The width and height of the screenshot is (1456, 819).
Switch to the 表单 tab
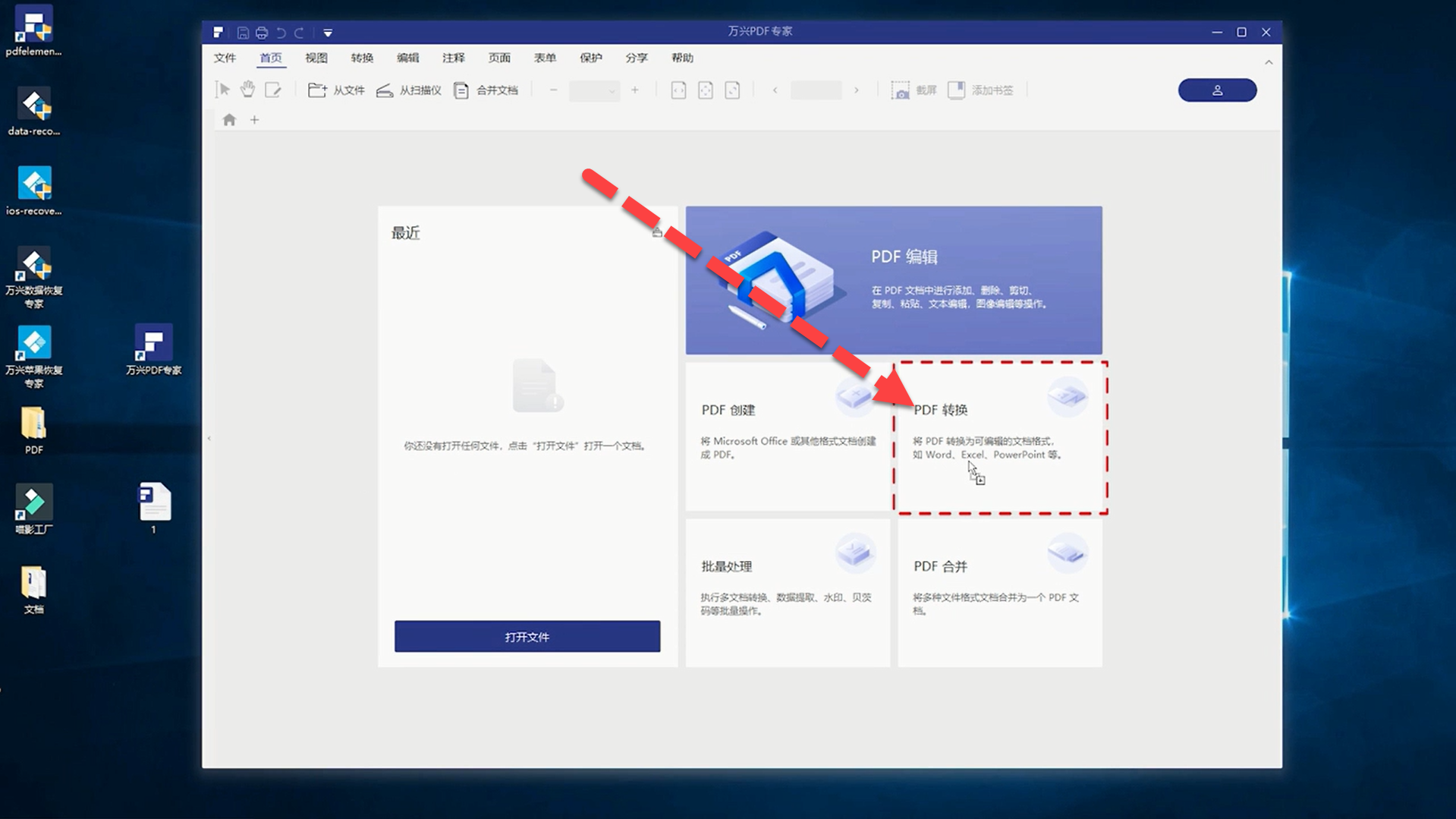click(x=545, y=58)
